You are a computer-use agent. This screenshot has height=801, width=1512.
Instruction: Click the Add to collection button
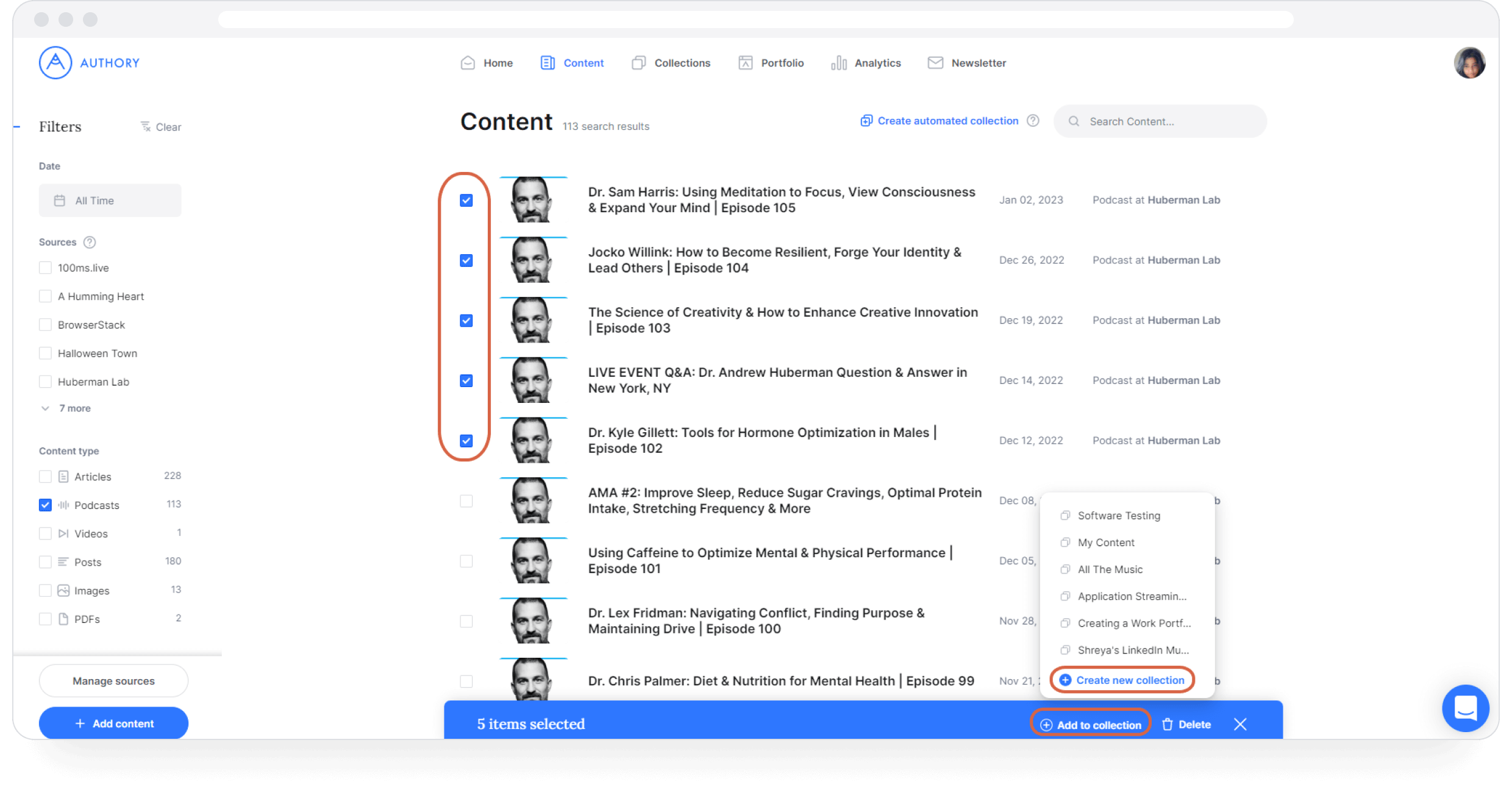(1091, 724)
